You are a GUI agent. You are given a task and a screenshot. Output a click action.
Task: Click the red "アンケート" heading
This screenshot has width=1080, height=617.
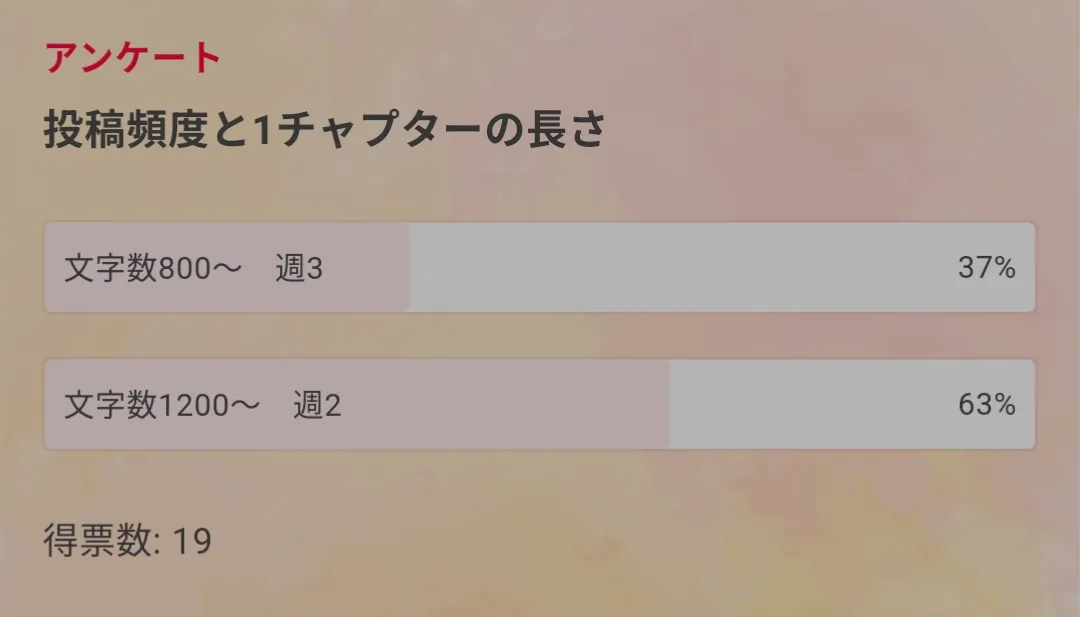[132, 58]
